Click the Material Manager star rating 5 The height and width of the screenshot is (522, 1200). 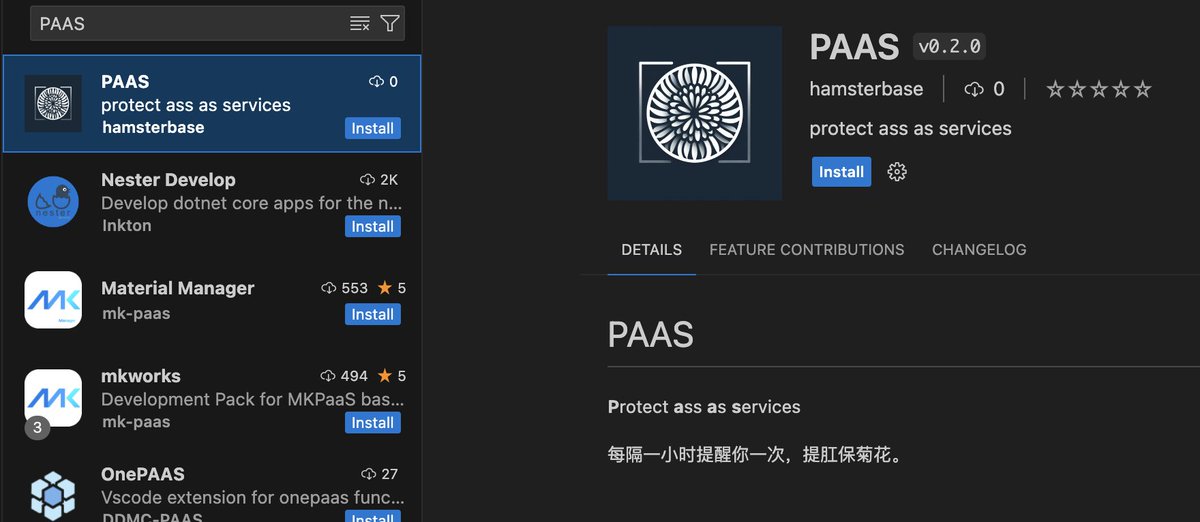coord(391,288)
